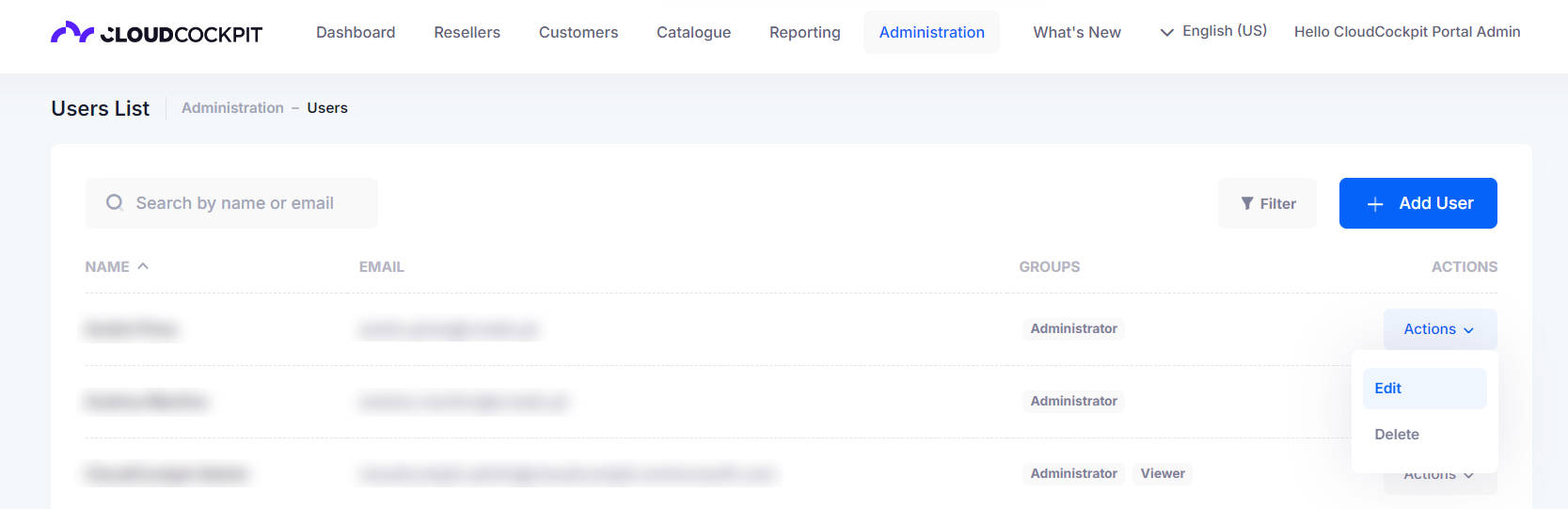Expand the third row Actions dropdown
The height and width of the screenshot is (509, 1568).
(x=1439, y=478)
